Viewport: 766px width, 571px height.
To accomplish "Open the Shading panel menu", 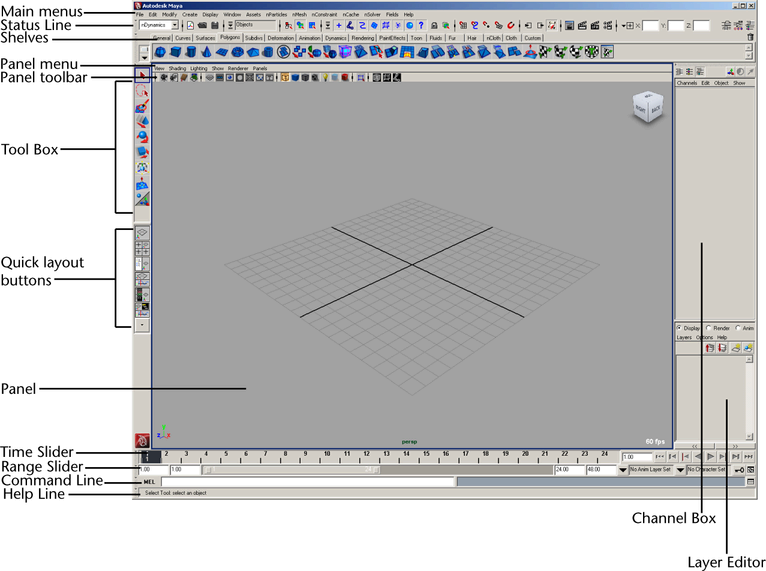I will 177,68.
